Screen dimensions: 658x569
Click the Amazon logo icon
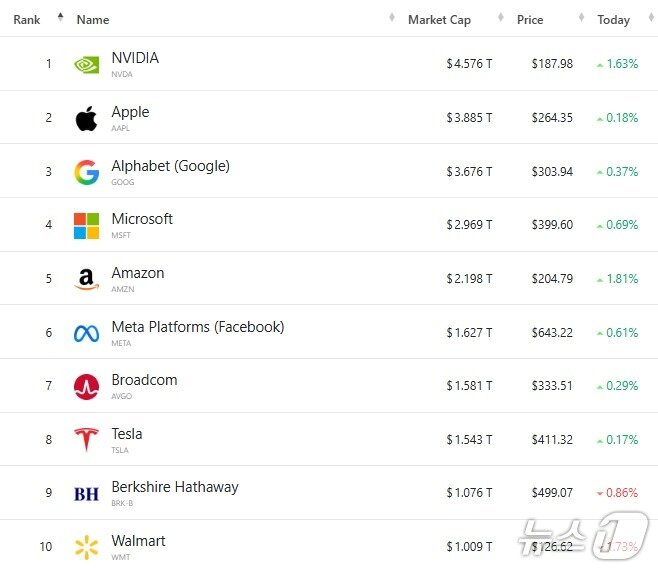[x=86, y=280]
